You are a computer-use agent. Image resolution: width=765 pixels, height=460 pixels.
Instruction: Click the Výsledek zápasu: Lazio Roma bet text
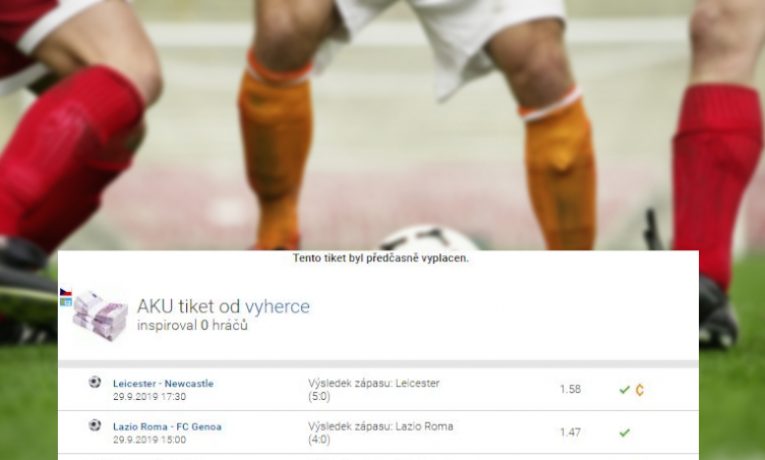click(381, 426)
